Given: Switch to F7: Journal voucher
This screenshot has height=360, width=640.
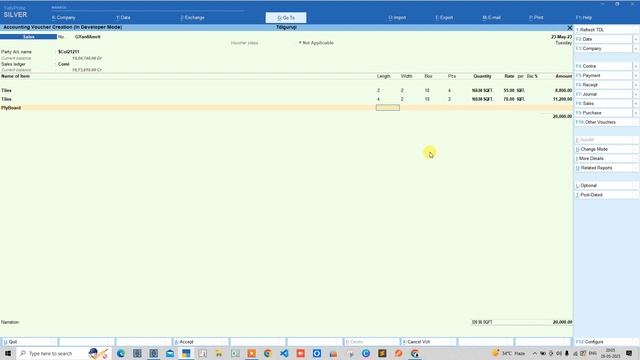Looking at the screenshot, I should (x=604, y=94).
